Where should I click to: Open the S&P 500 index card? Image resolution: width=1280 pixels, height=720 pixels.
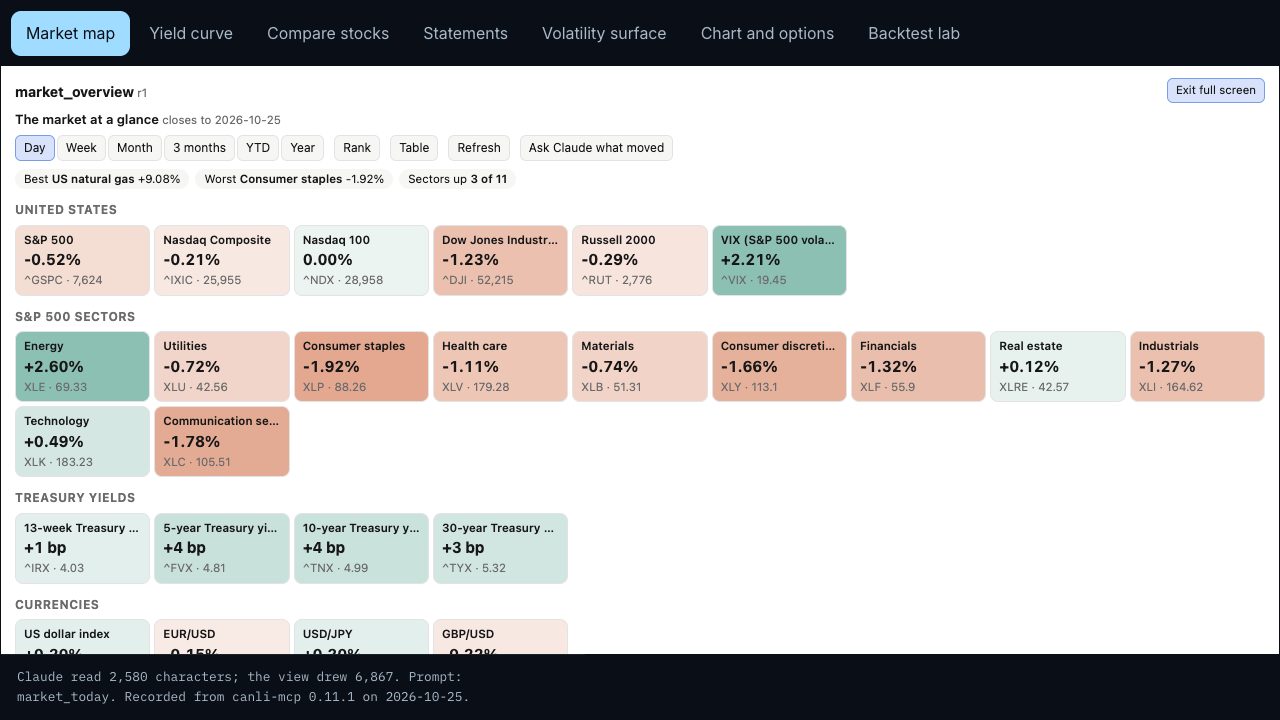click(82, 260)
